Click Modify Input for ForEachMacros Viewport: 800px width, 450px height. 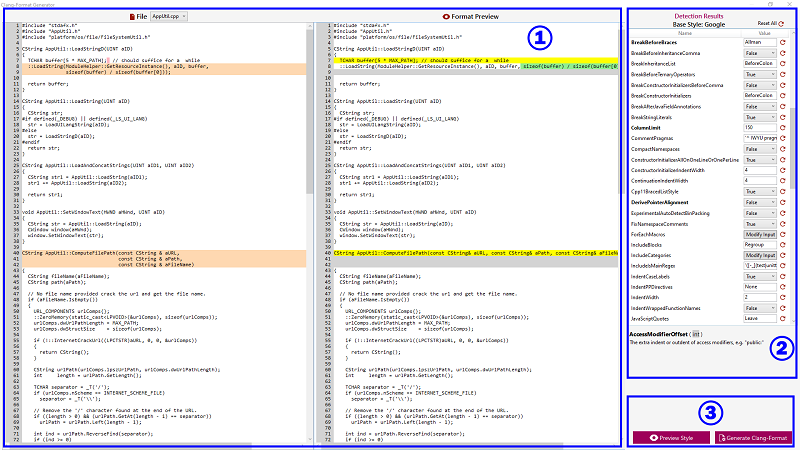click(760, 234)
